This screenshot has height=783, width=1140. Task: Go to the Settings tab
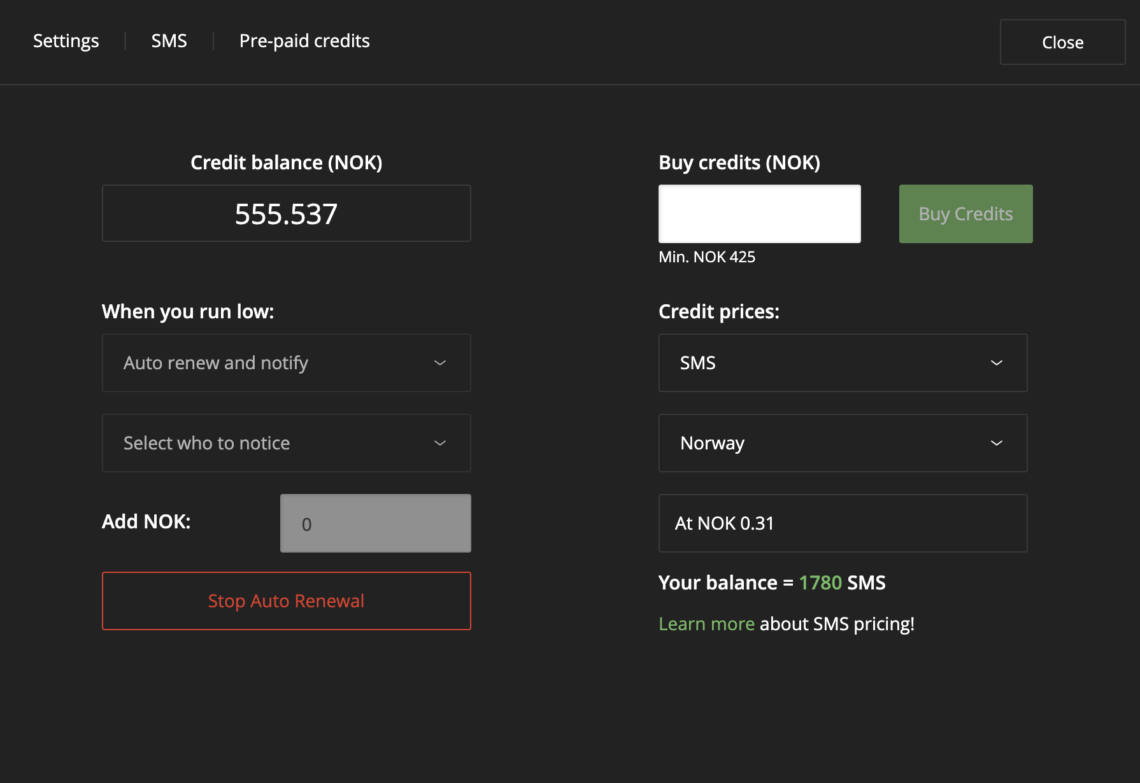(x=66, y=41)
